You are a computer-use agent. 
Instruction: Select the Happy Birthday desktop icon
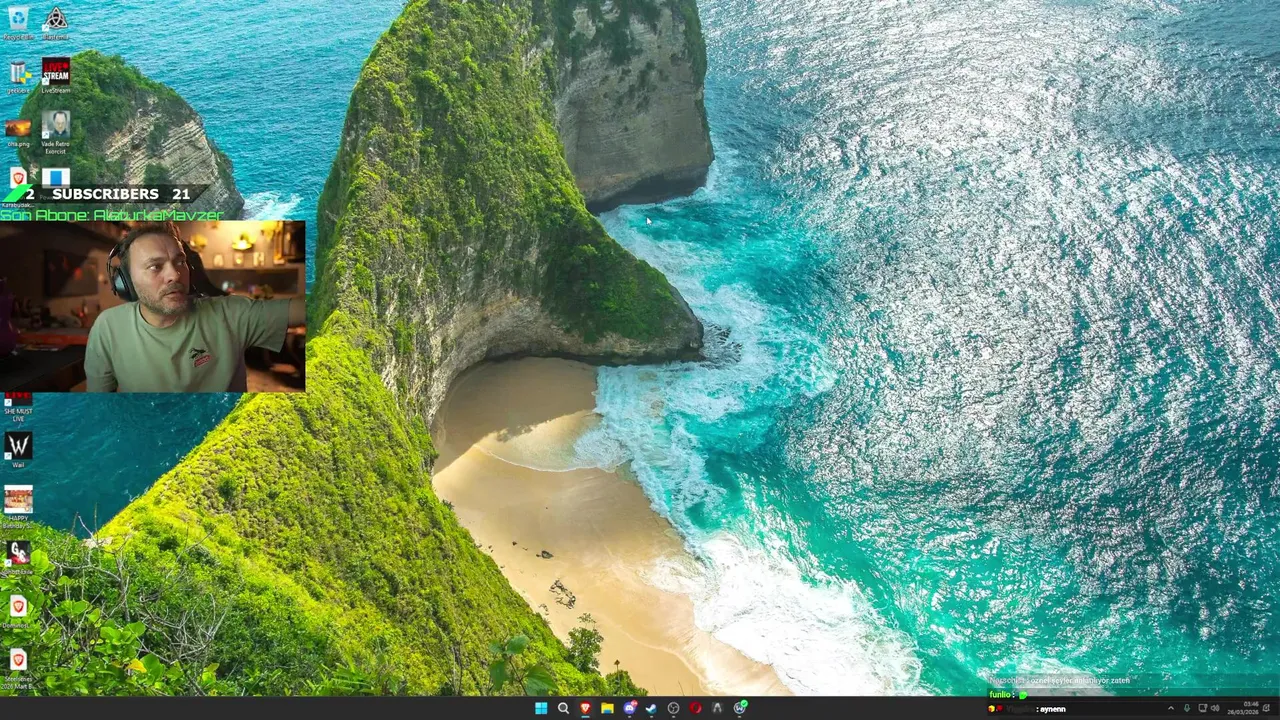point(18,505)
